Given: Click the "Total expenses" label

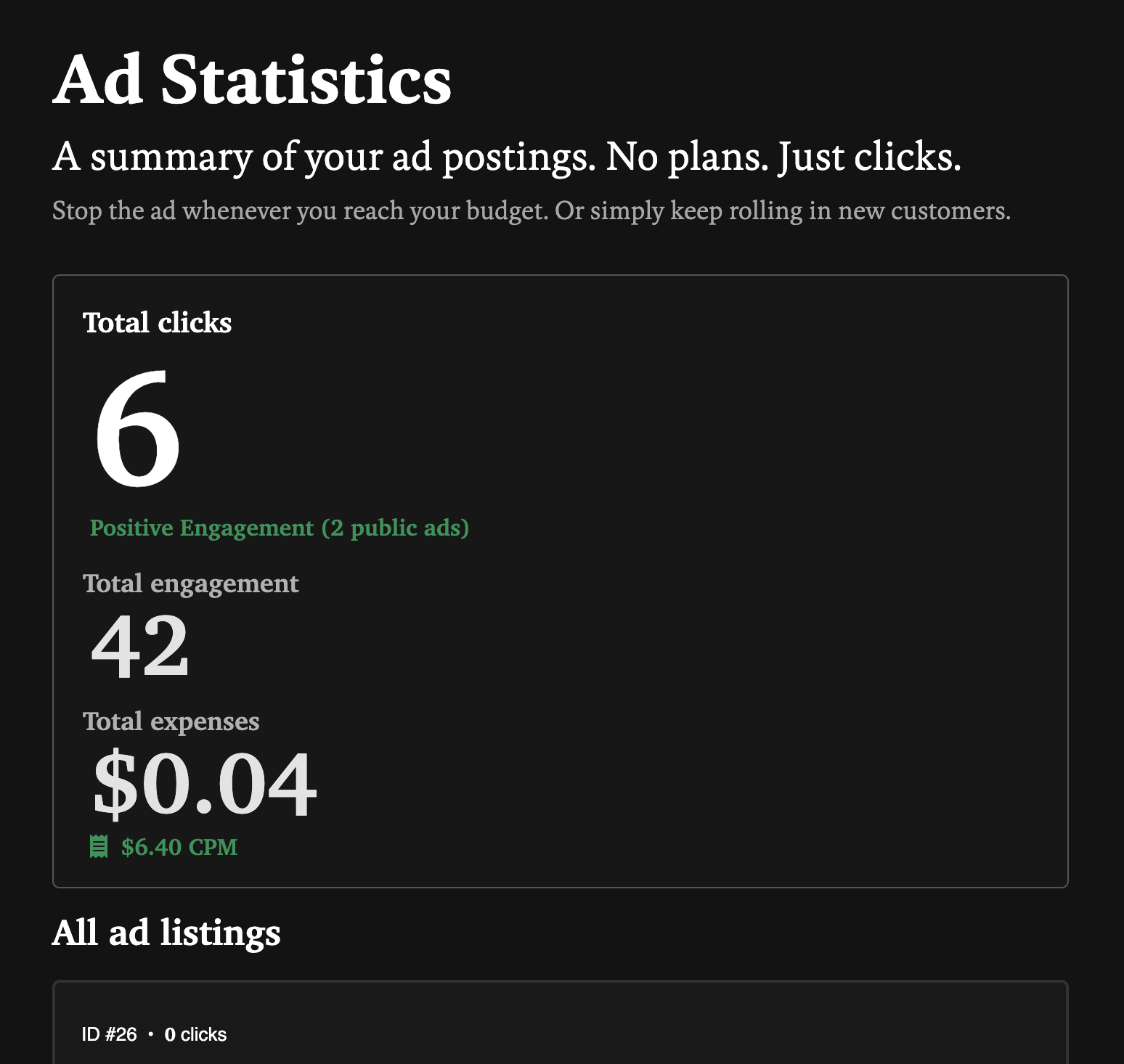Looking at the screenshot, I should coord(171,721).
